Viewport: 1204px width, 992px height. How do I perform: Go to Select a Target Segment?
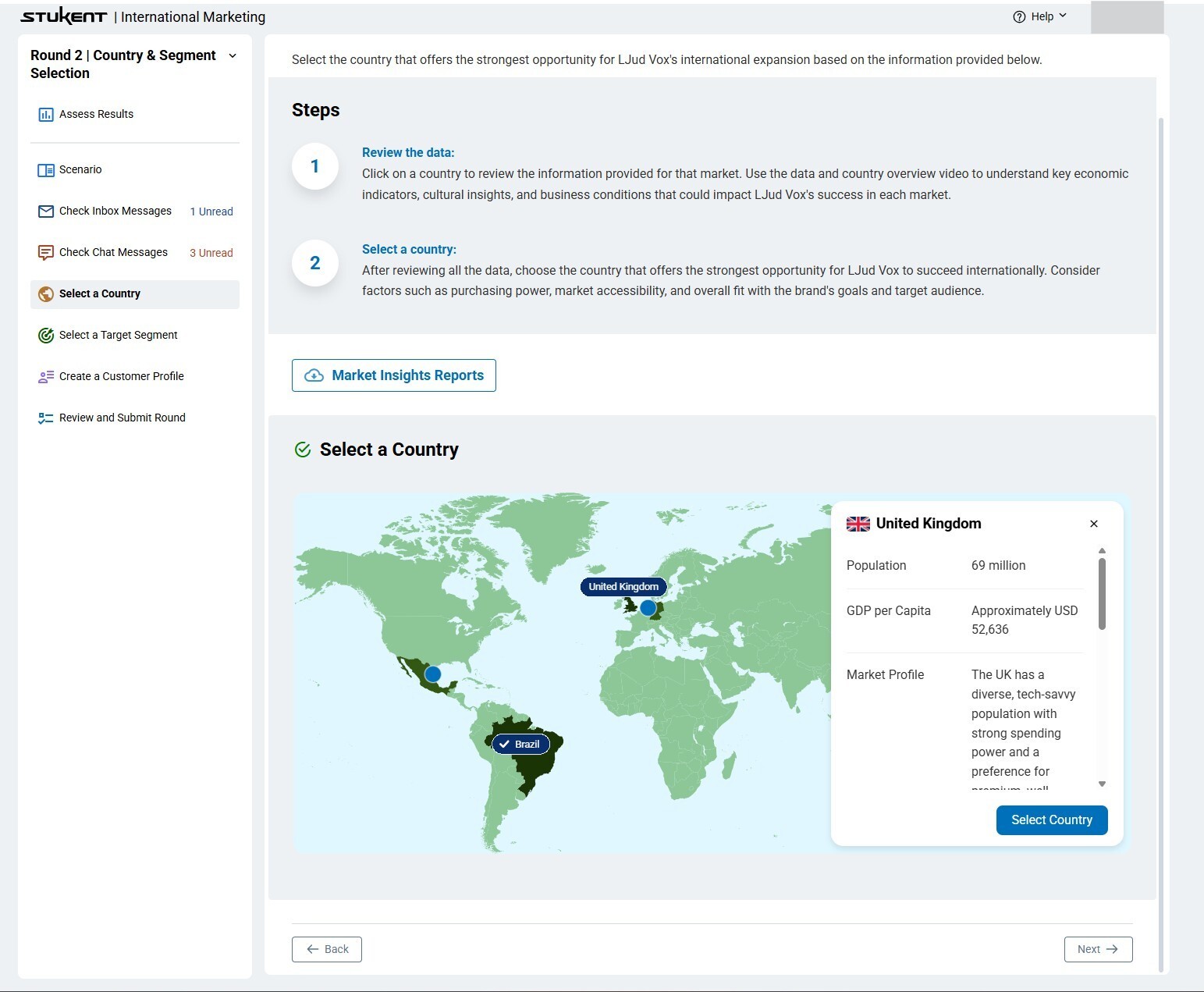(135, 336)
